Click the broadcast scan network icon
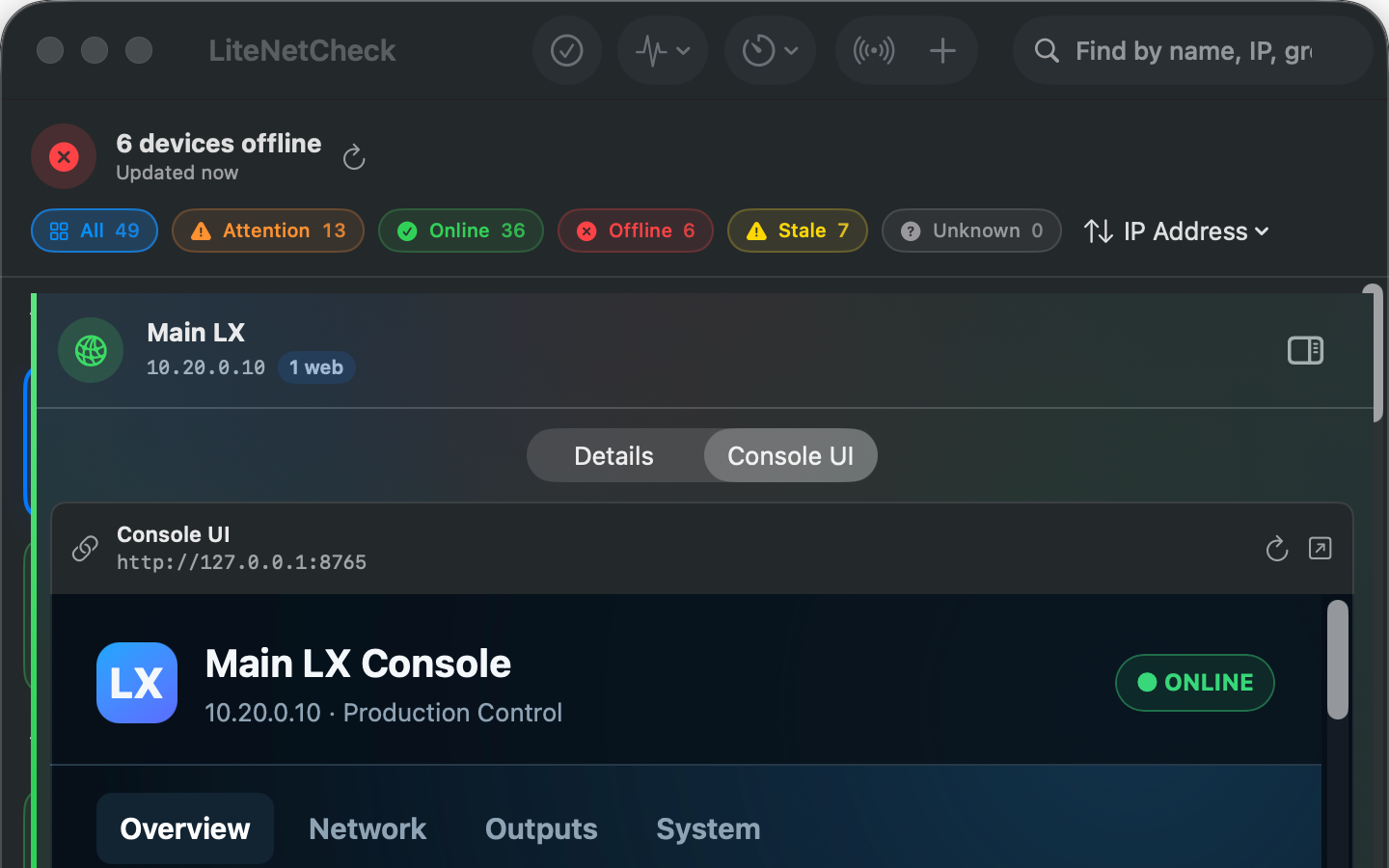Screen dimensions: 1389x868 pyautogui.click(x=874, y=50)
